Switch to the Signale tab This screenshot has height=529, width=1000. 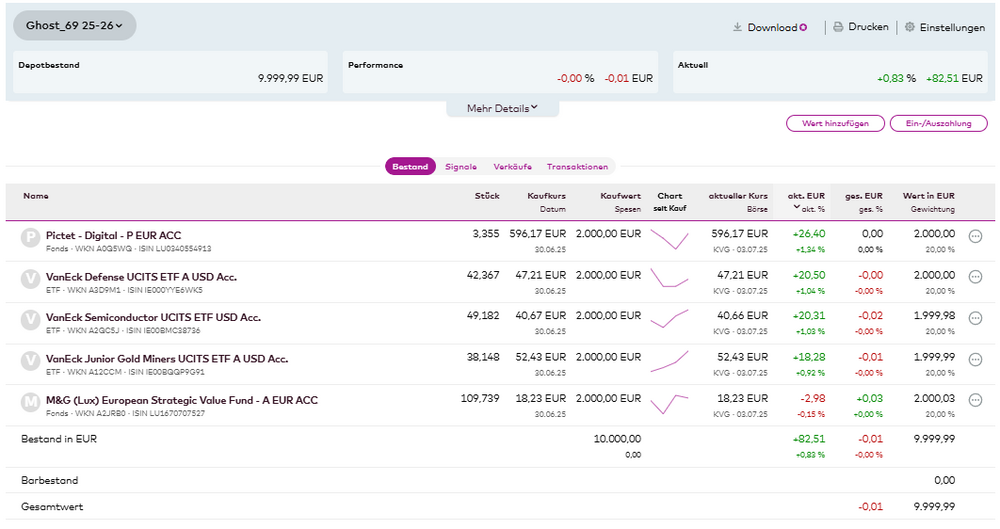point(461,167)
